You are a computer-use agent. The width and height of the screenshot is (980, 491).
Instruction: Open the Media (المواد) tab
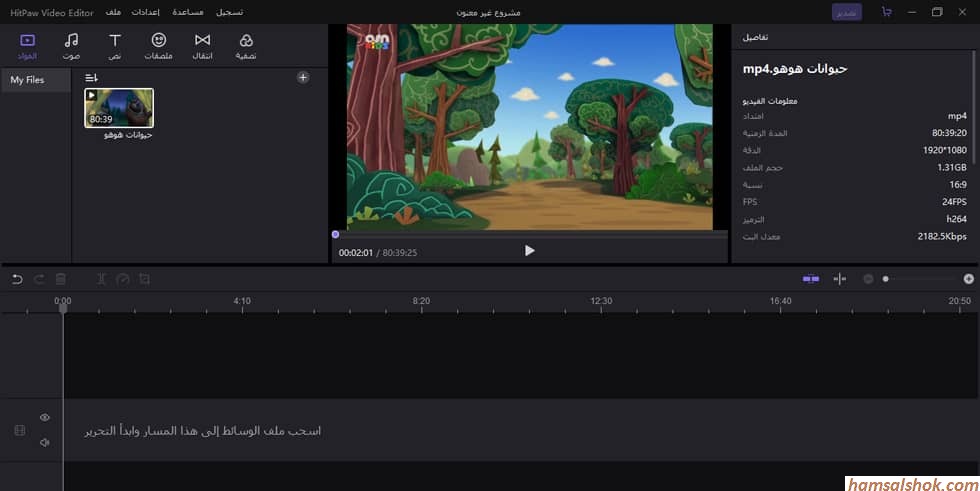click(x=28, y=46)
